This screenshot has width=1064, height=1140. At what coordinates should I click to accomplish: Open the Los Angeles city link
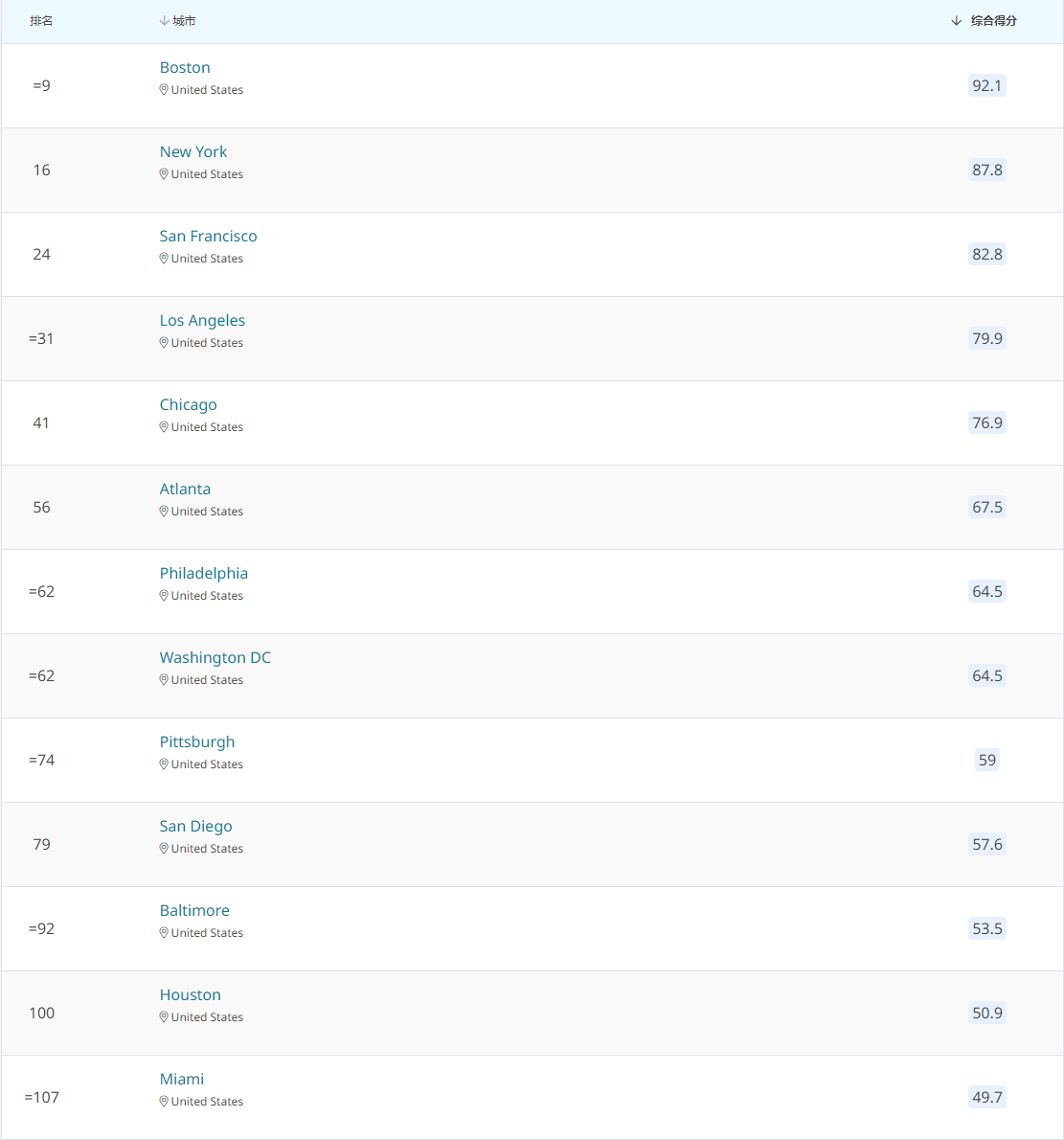[202, 321]
